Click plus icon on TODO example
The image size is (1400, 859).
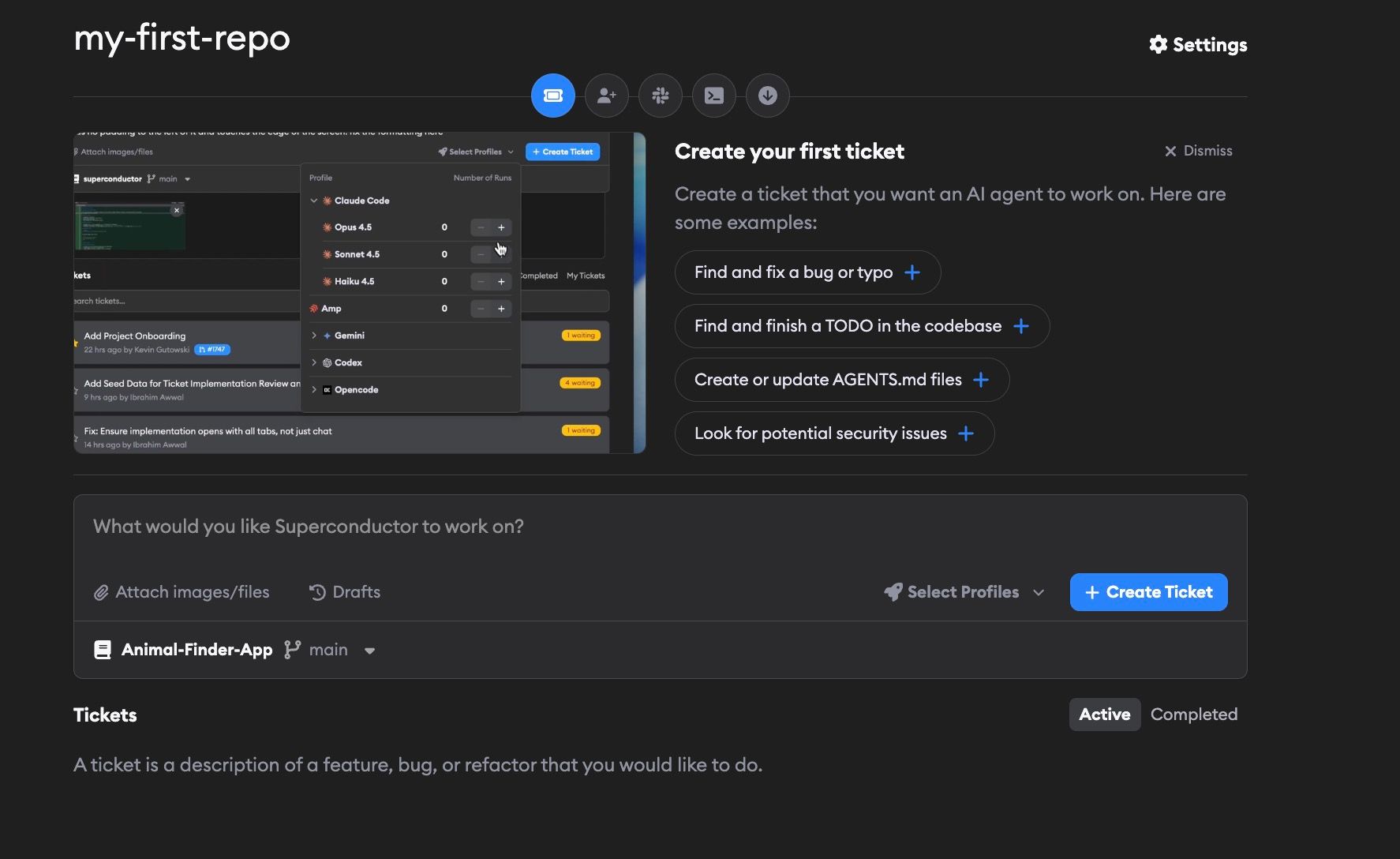(1021, 326)
